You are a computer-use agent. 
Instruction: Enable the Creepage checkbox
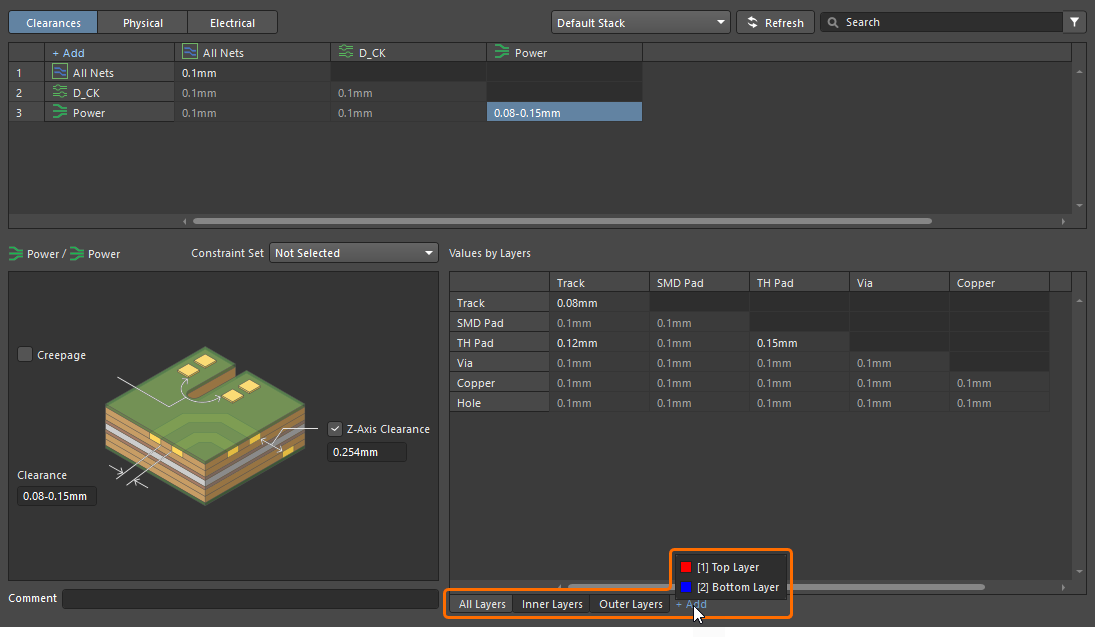(x=25, y=354)
